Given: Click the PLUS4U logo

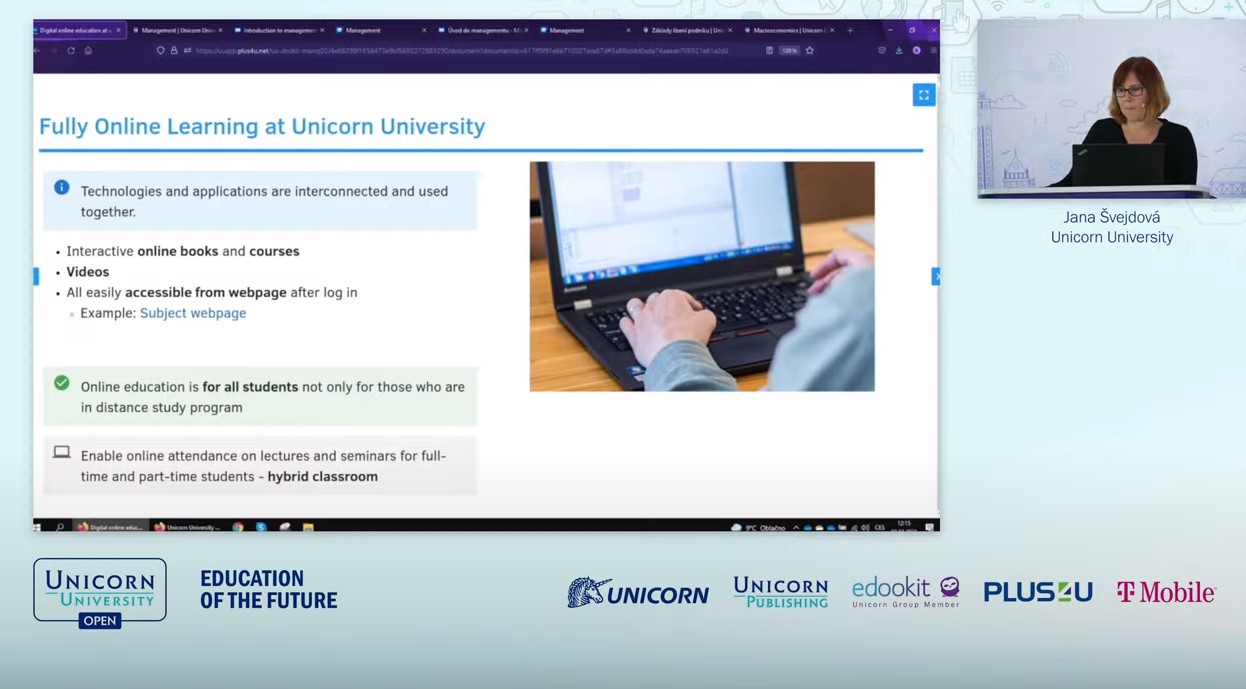Looking at the screenshot, I should [1038, 592].
